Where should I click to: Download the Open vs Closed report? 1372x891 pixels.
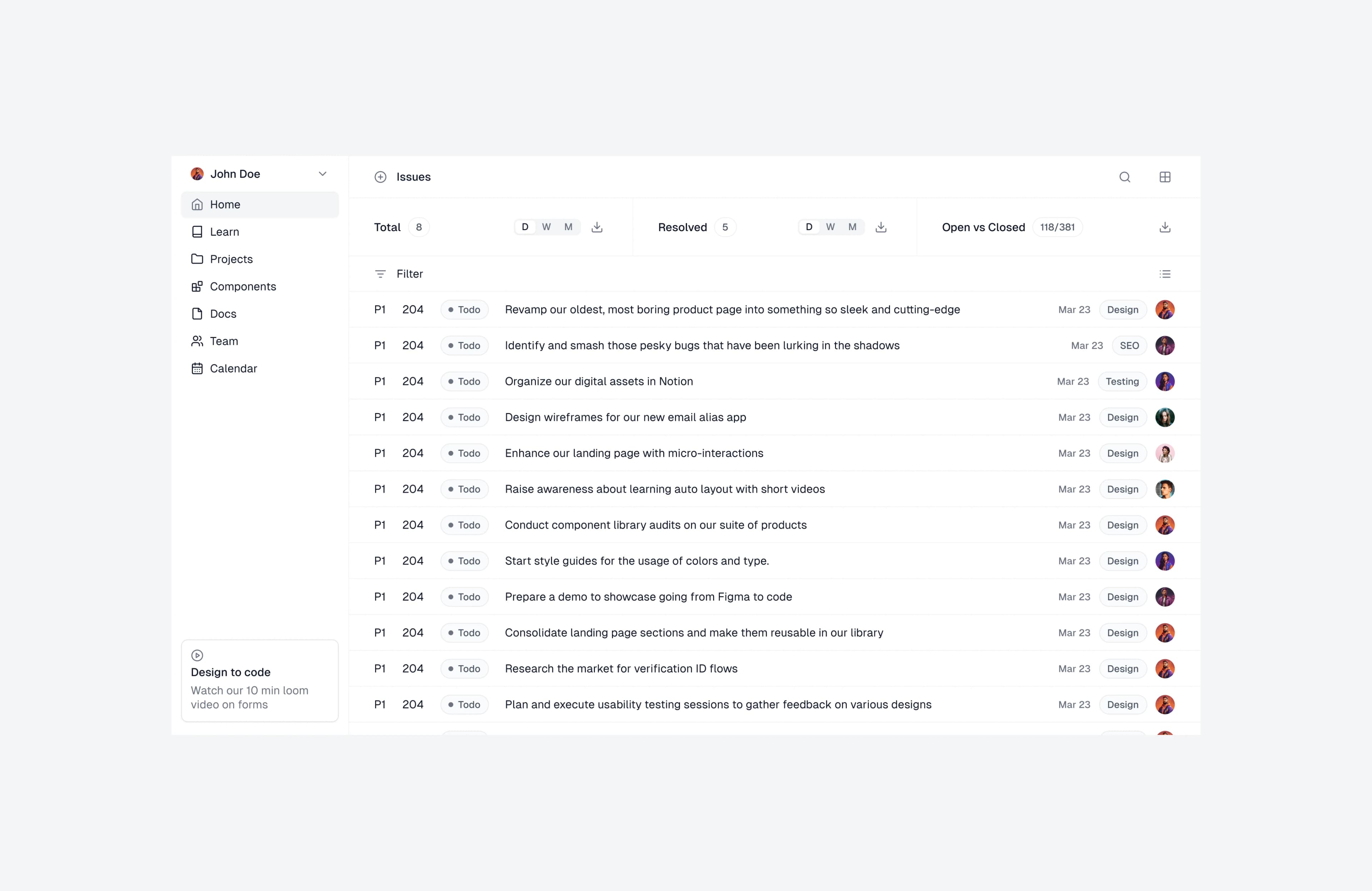click(x=1165, y=227)
